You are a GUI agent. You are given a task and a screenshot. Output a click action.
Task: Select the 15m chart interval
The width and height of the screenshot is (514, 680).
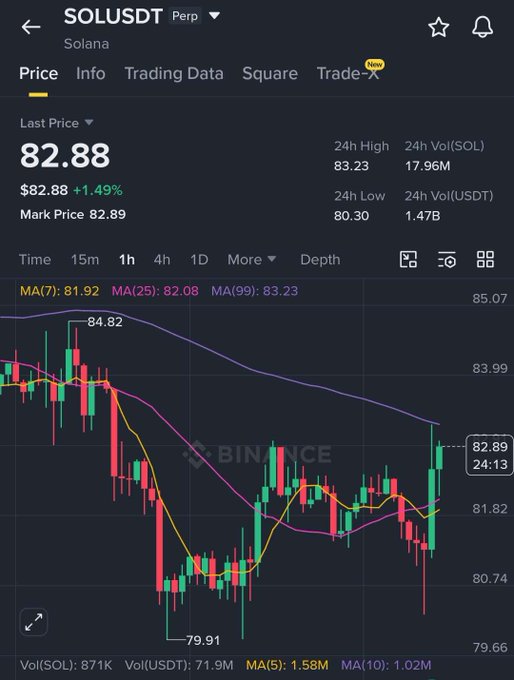click(x=85, y=259)
